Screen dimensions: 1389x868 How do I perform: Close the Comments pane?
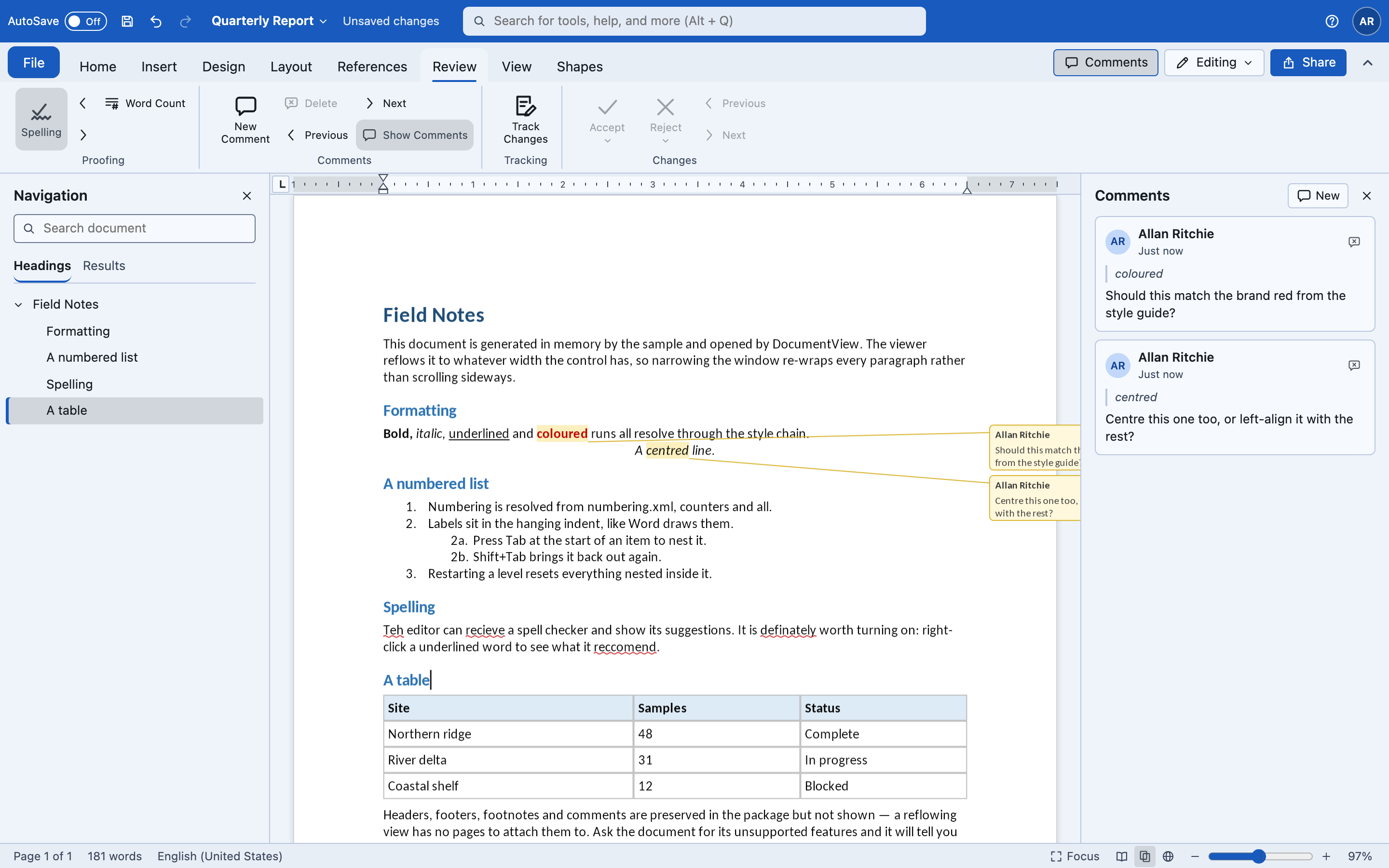coord(1367,196)
